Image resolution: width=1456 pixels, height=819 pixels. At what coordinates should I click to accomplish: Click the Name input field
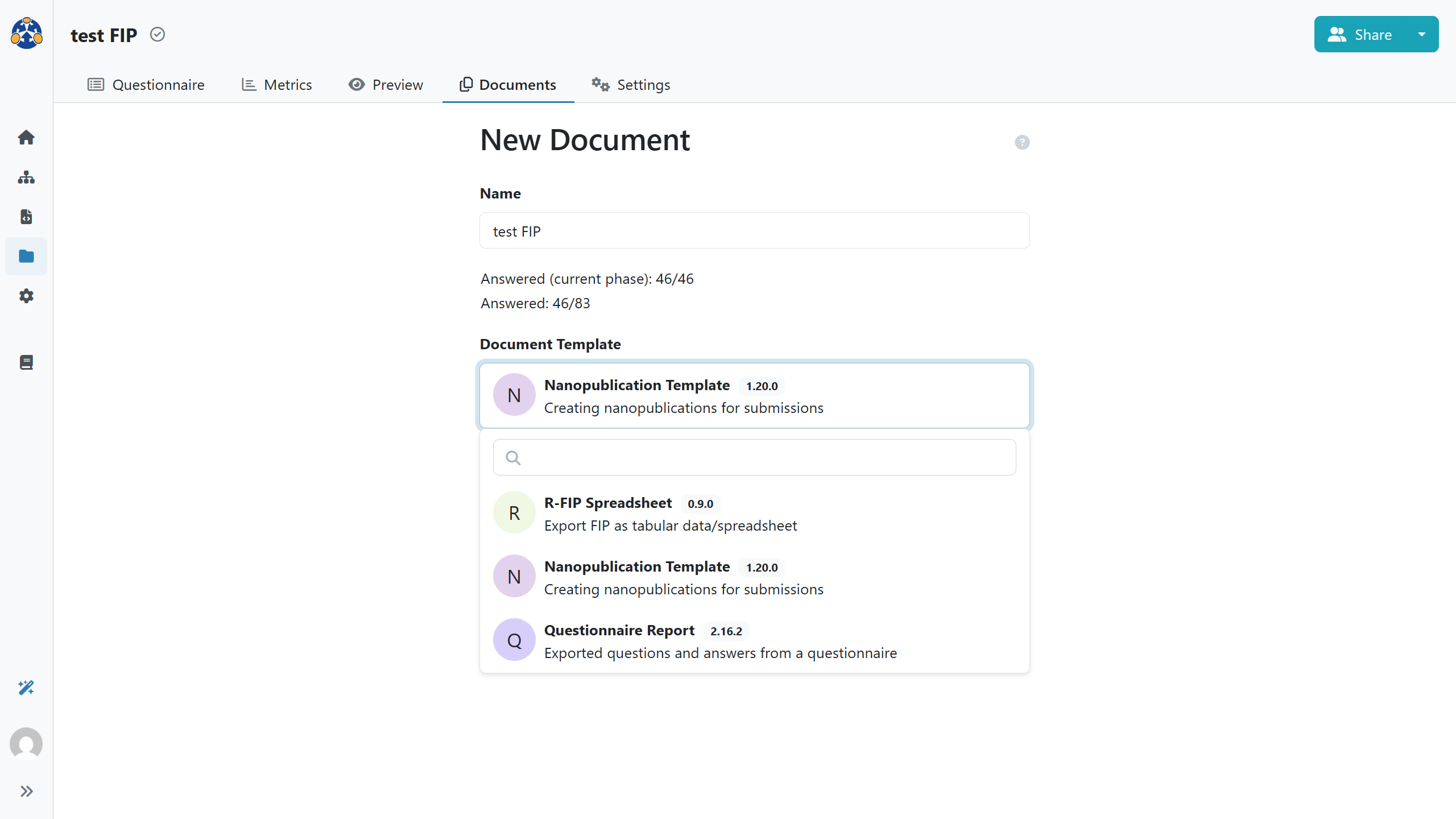pos(755,231)
